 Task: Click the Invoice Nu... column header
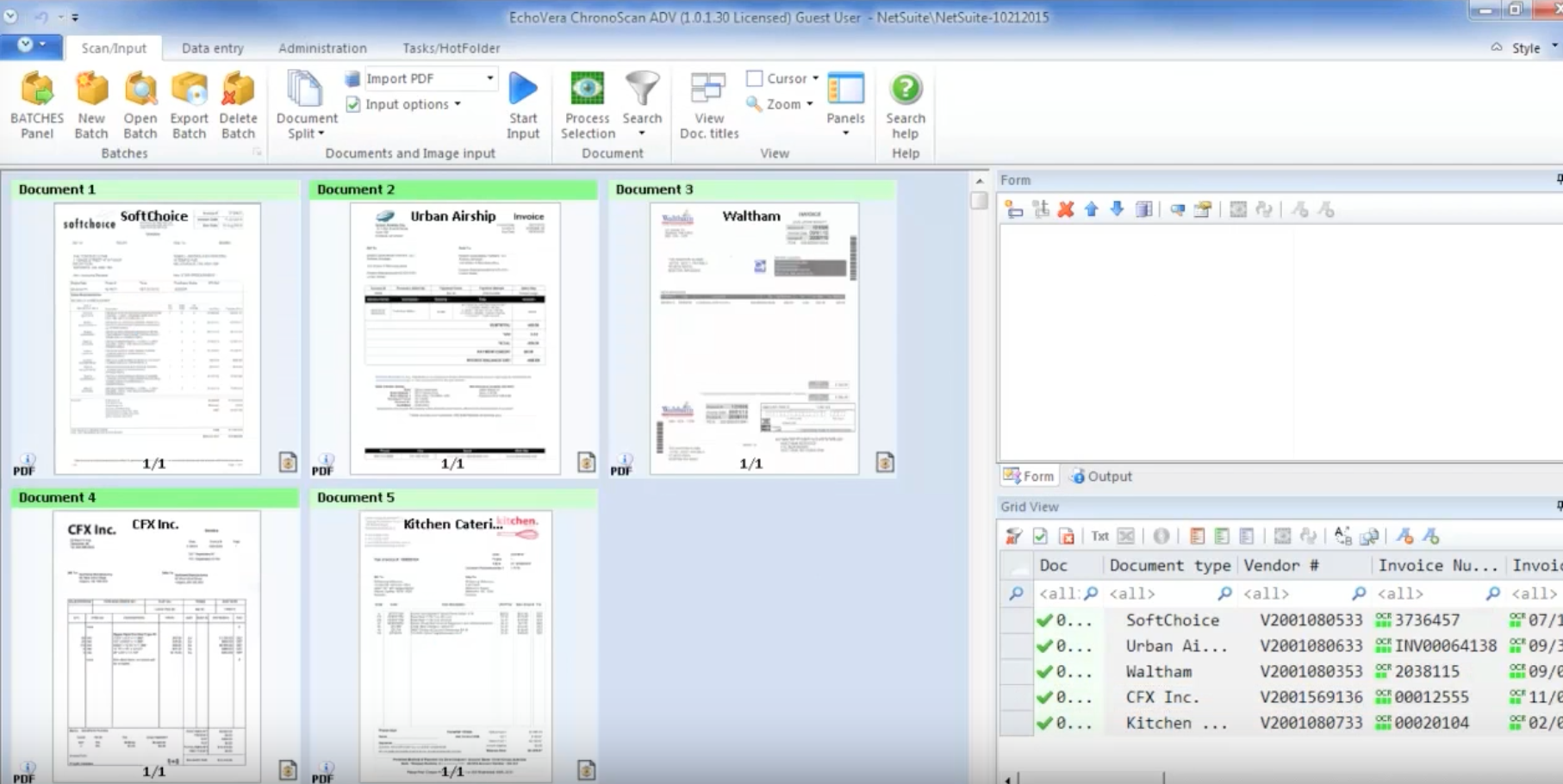[1438, 565]
